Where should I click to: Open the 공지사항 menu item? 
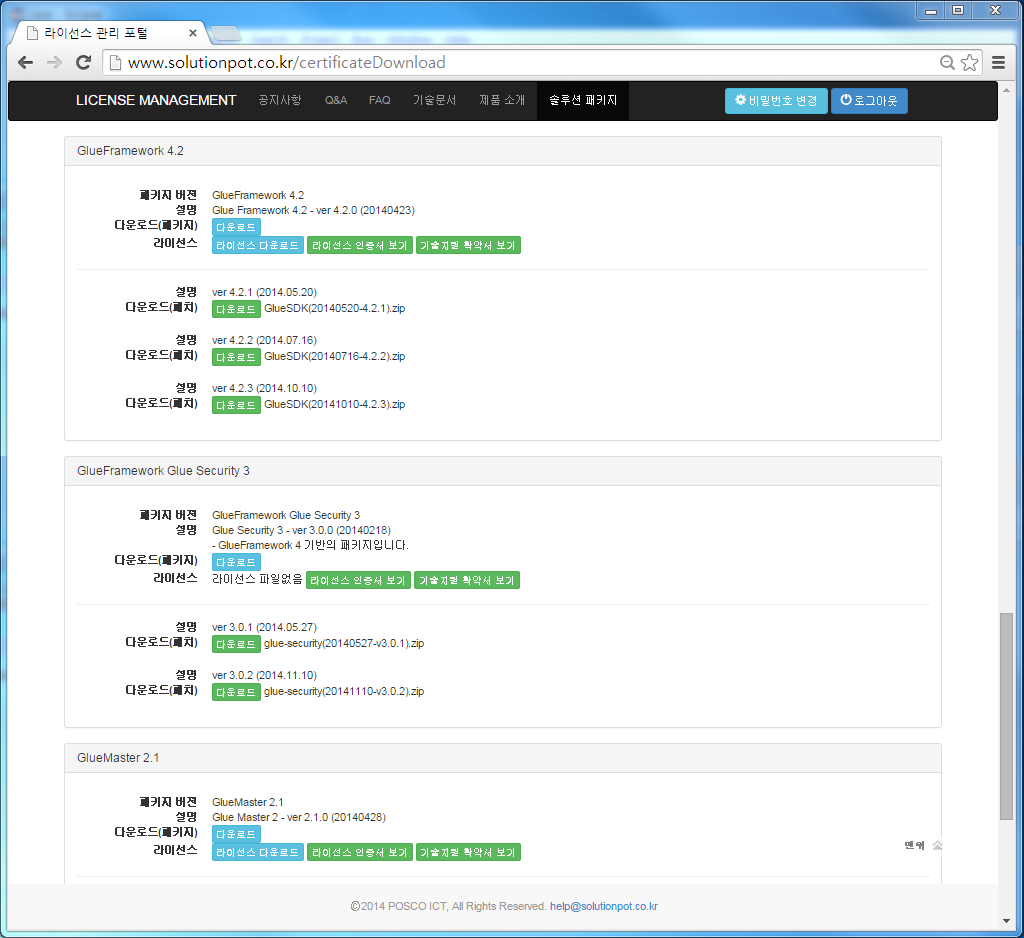[280, 101]
